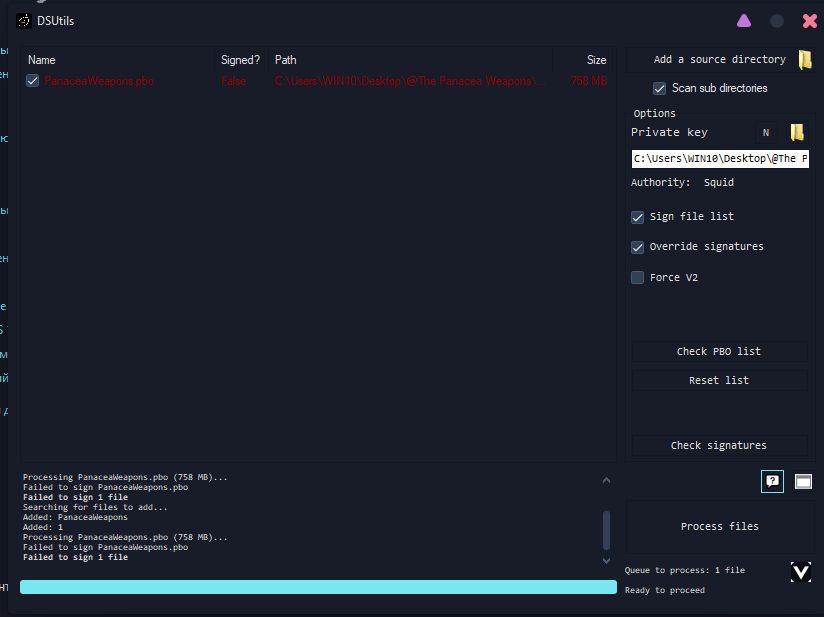The width and height of the screenshot is (824, 617).
Task: Click the Authority value Squid
Action: 719,182
